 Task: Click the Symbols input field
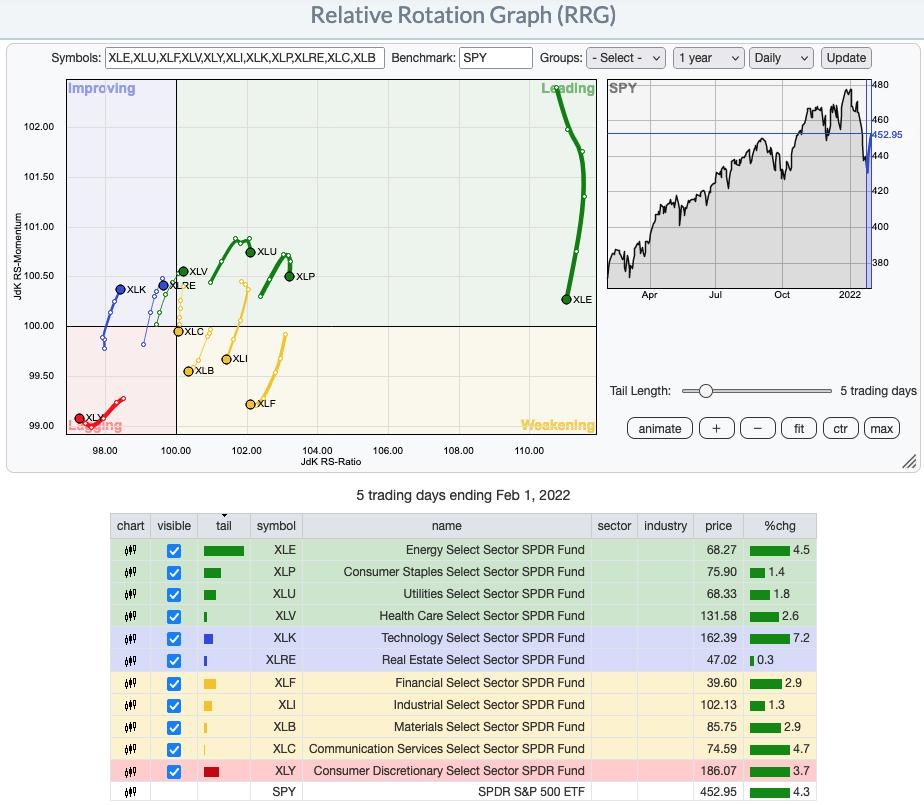click(x=245, y=58)
